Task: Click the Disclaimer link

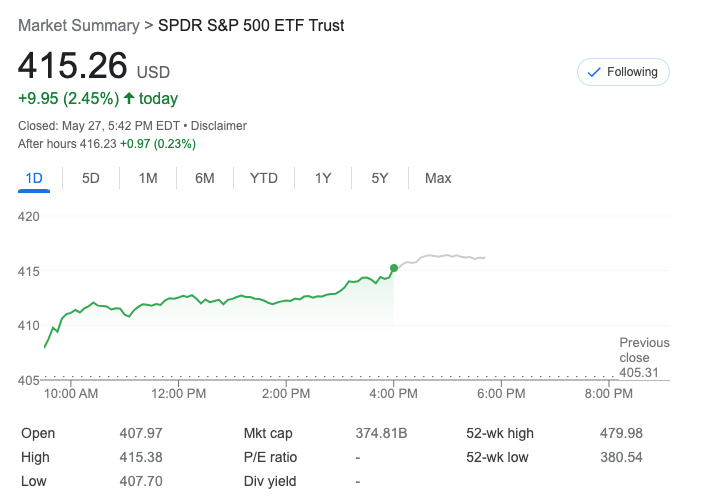Action: point(218,126)
